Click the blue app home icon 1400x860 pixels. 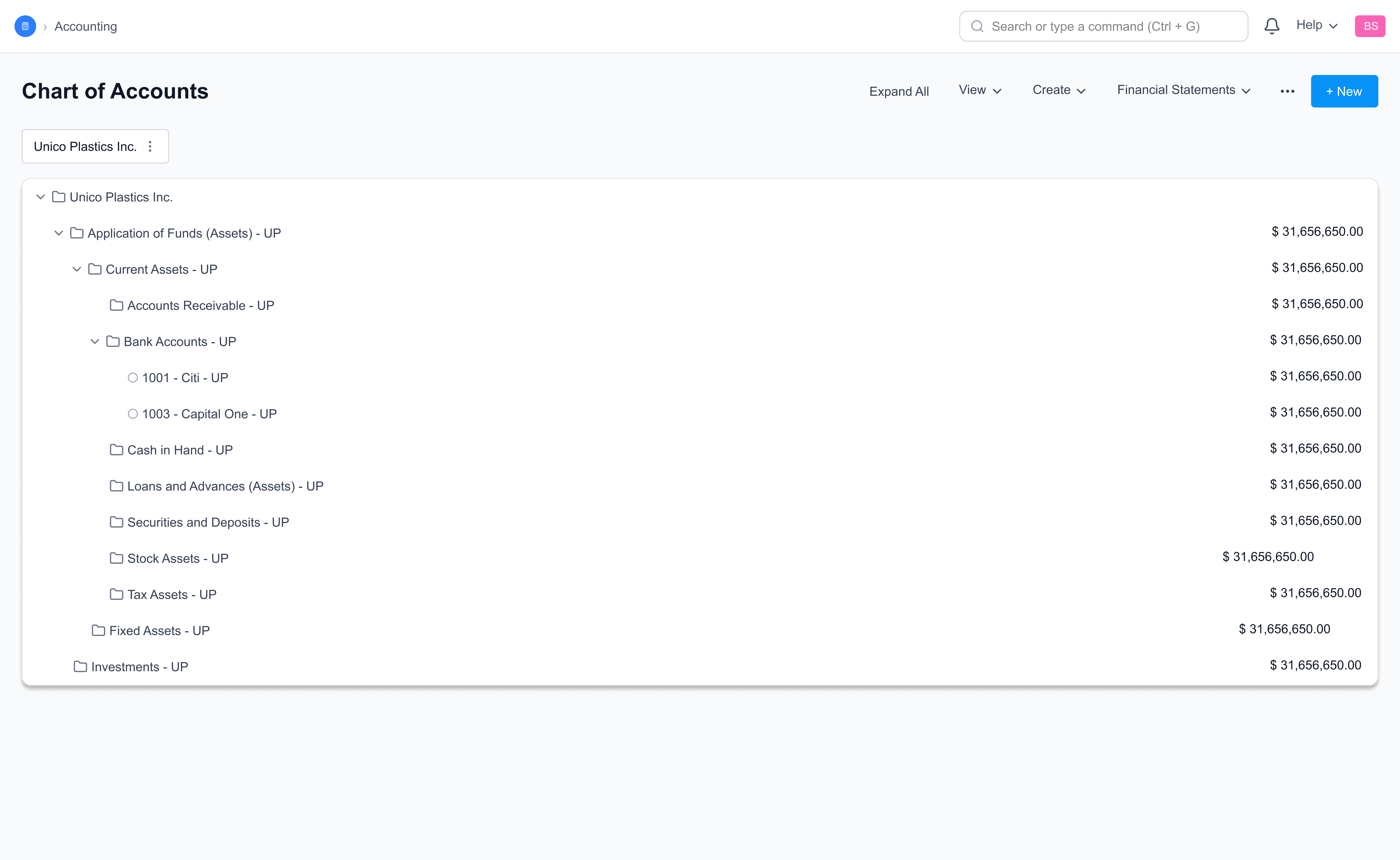(25, 26)
